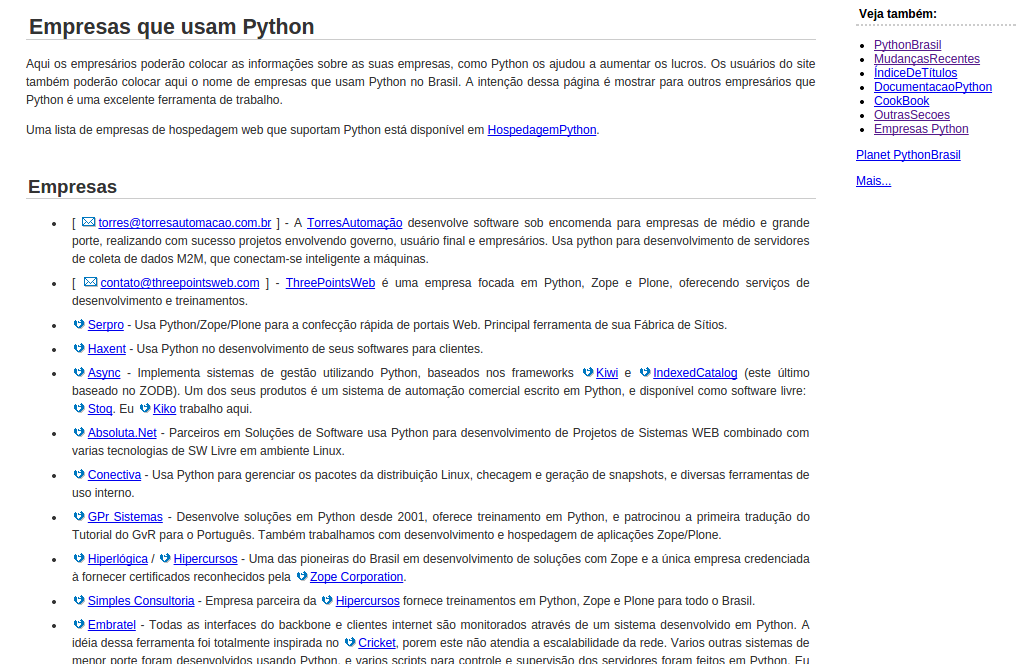Click the globe icon beside GPr Sistemas
This screenshot has height=664, width=1022.
(x=79, y=516)
